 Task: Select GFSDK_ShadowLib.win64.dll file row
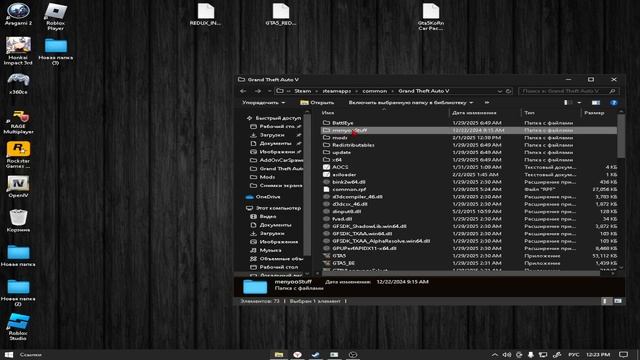[469, 226]
